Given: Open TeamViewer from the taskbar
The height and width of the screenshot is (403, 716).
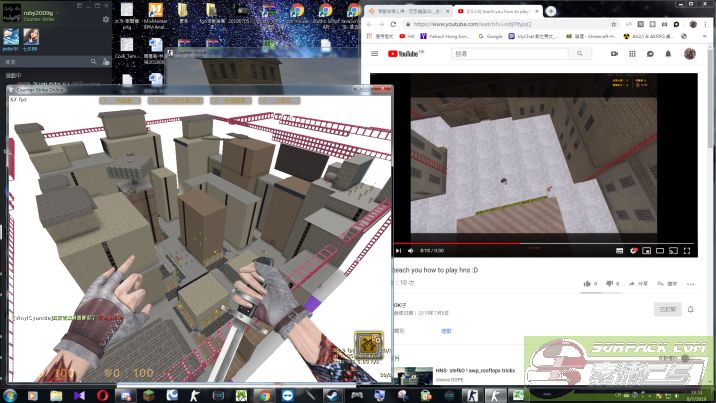Looking at the screenshot, I should (x=288, y=395).
